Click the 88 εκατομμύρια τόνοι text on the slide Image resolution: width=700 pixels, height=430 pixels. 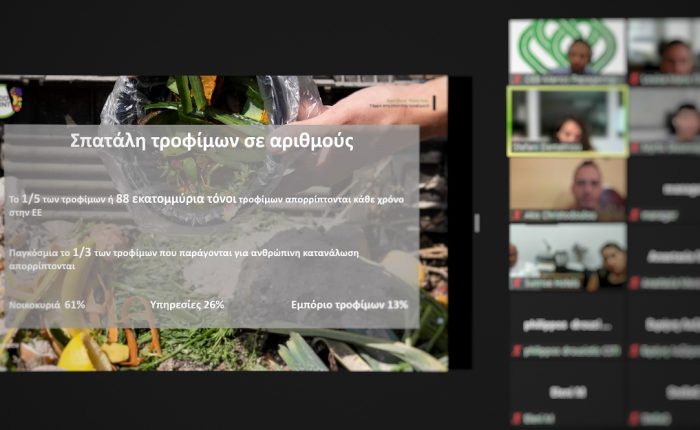(176, 199)
